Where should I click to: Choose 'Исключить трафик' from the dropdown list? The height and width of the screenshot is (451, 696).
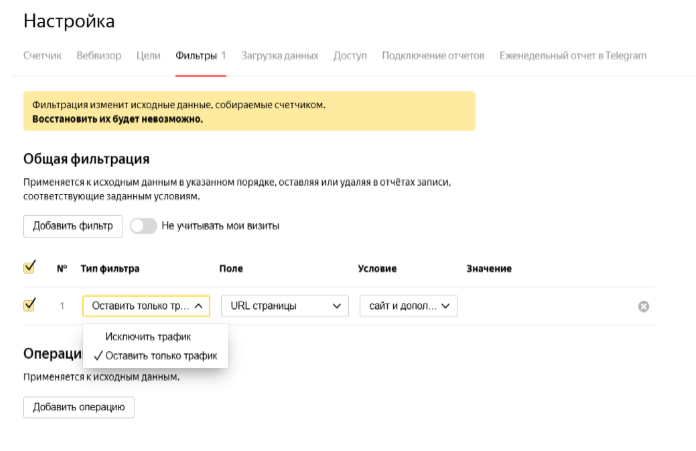[148, 337]
